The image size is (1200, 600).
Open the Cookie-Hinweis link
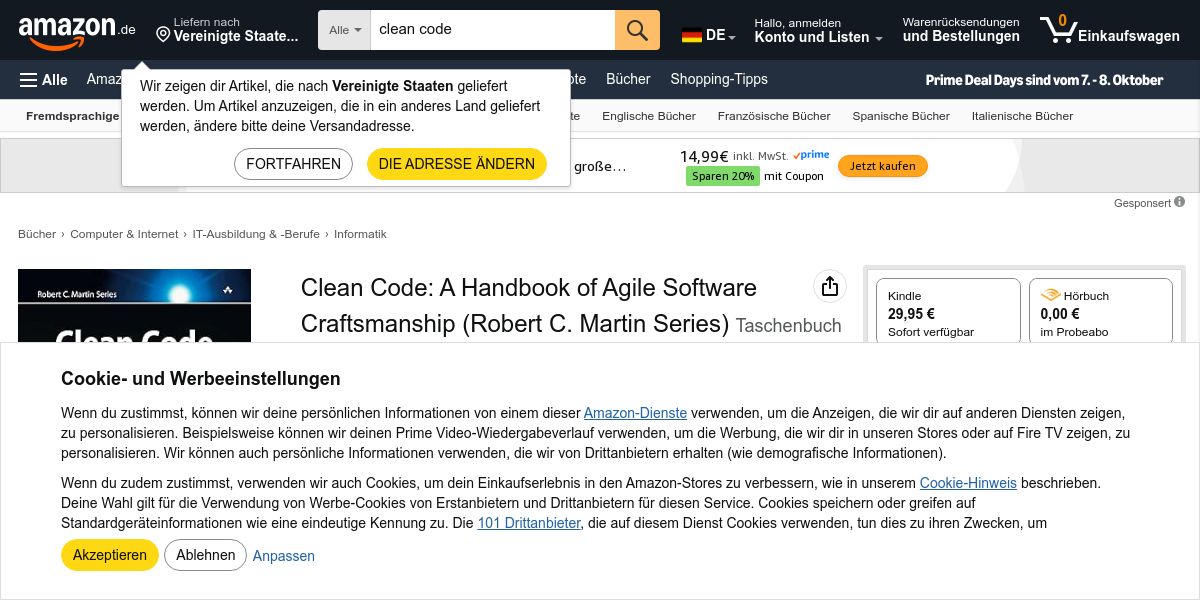coord(968,483)
